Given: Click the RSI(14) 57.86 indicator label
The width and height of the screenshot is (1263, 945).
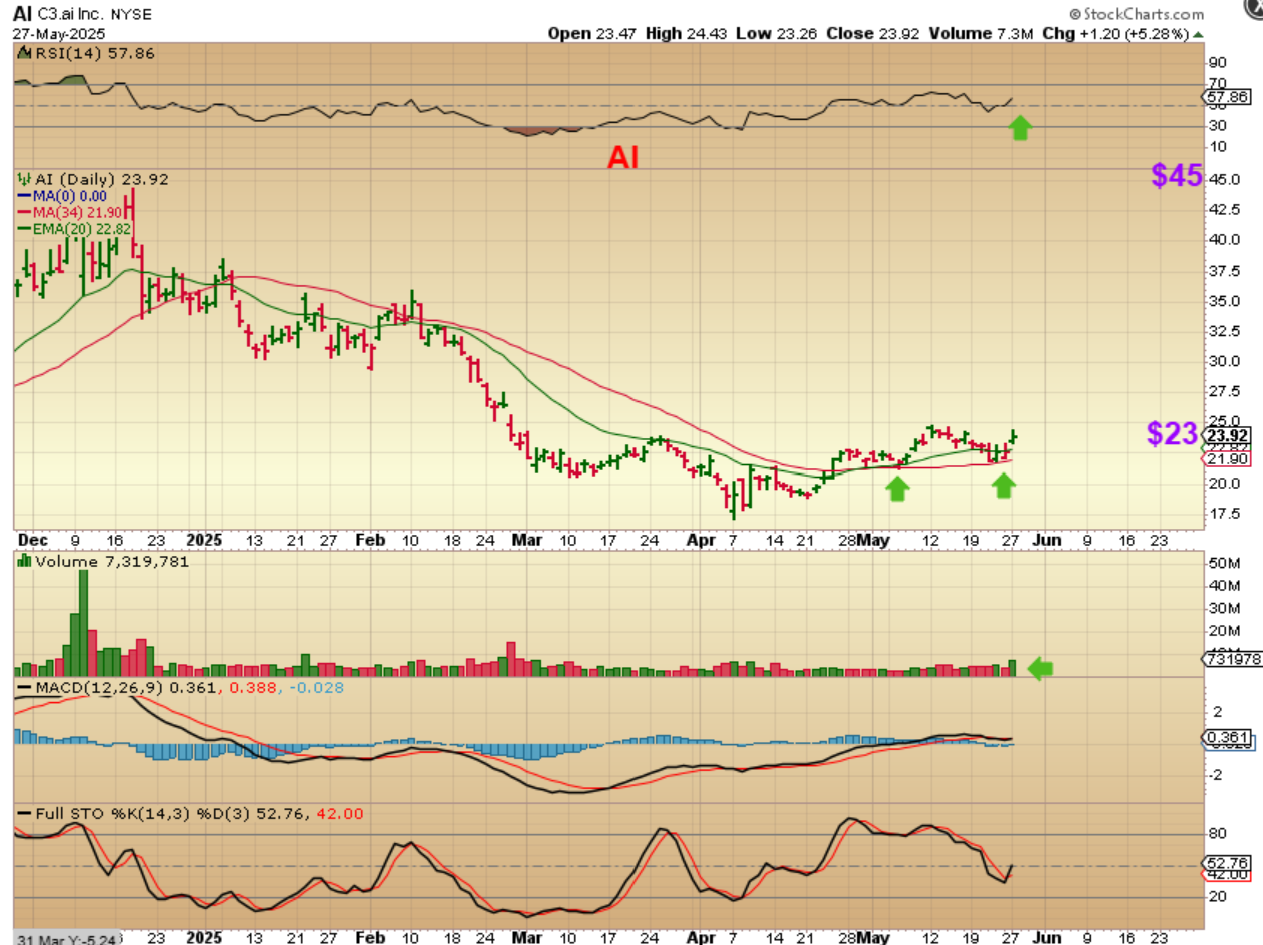Looking at the screenshot, I should (85, 52).
